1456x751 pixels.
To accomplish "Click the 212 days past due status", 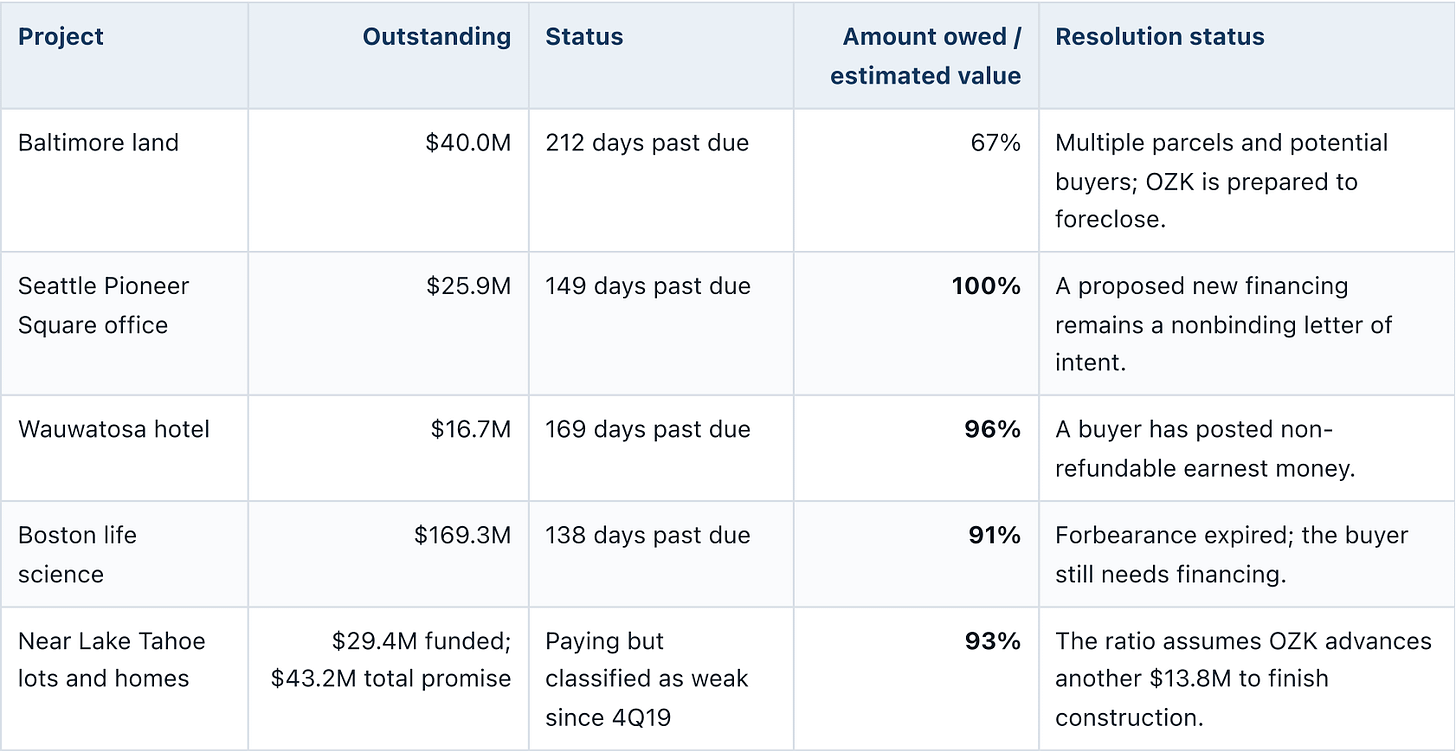I will [x=647, y=143].
